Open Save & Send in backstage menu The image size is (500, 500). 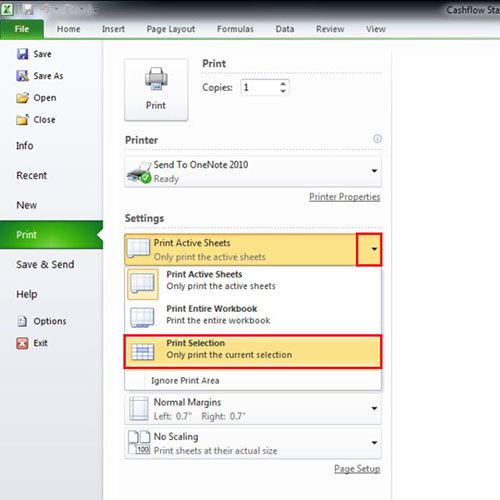coord(45,264)
